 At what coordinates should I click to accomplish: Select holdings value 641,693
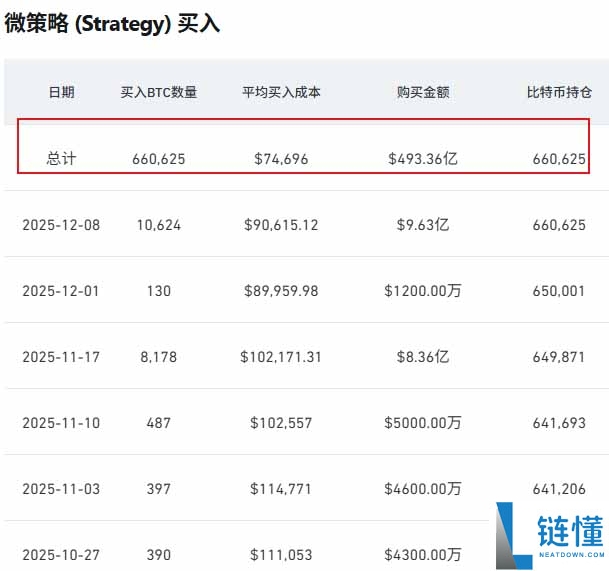tap(559, 423)
